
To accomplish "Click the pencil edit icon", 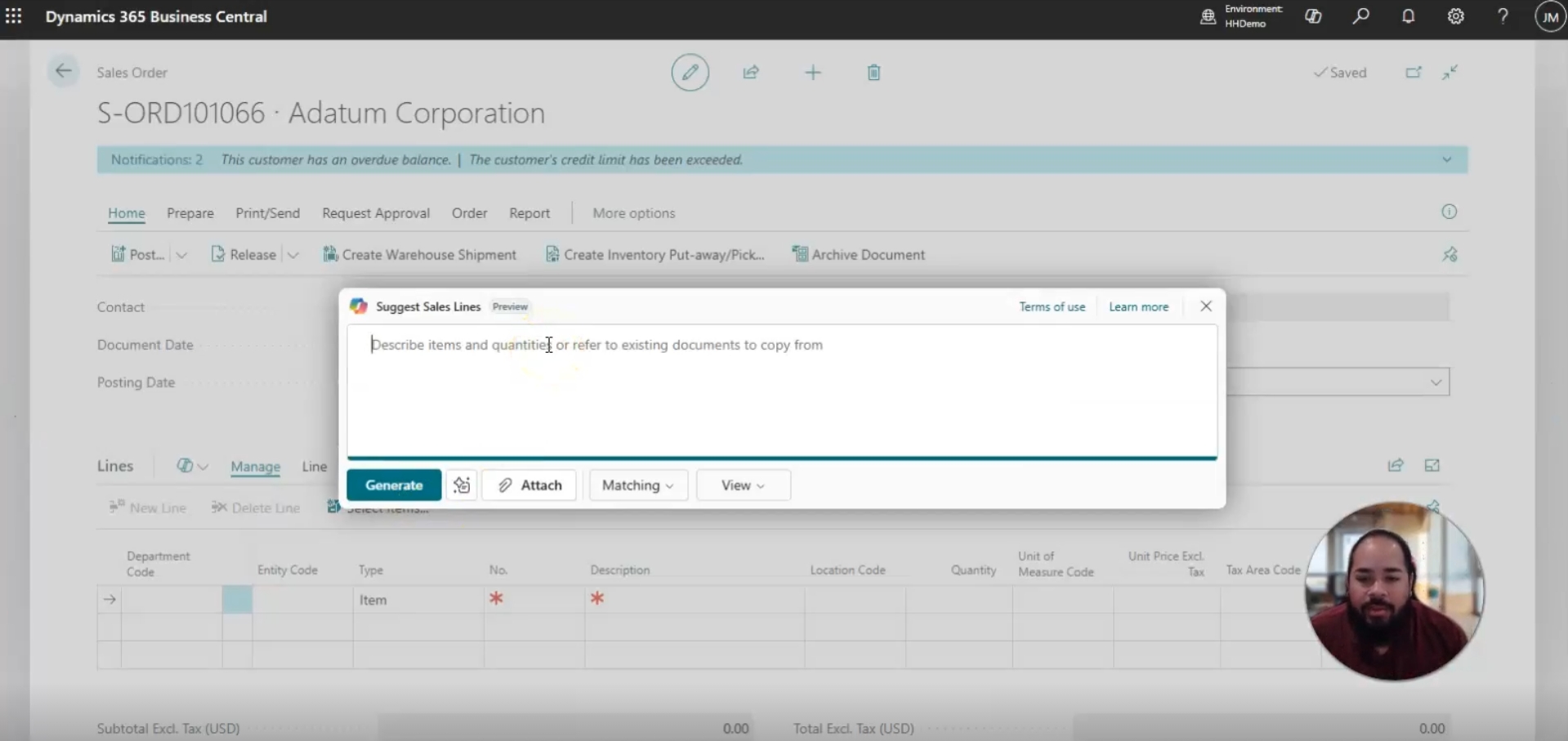I will pyautogui.click(x=690, y=73).
